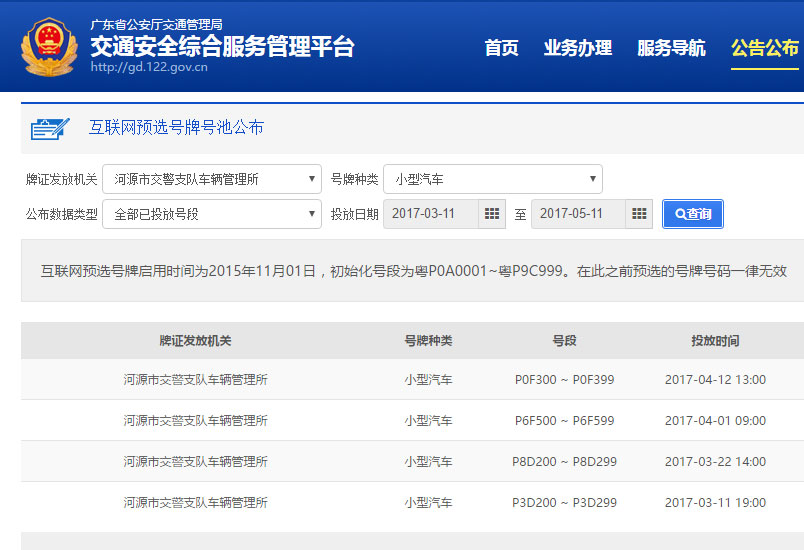Select the 公告公布 tab
Screen dimensions: 804x550
[x=765, y=48]
